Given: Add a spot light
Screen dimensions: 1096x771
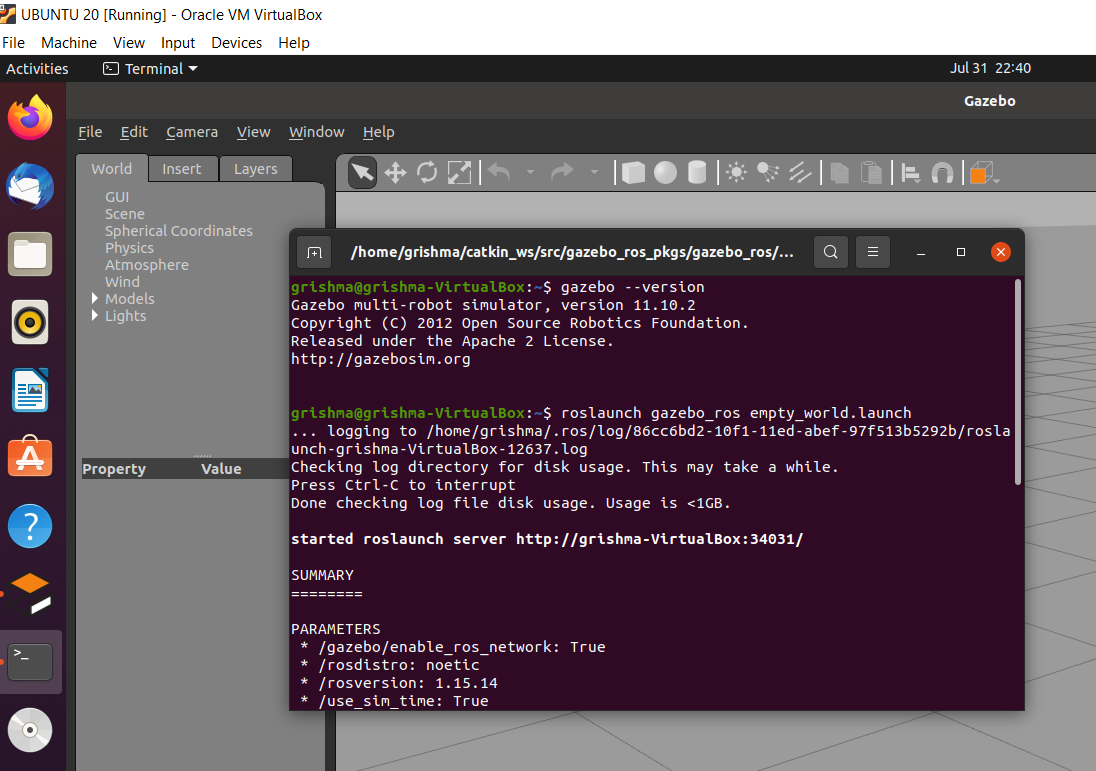Looking at the screenshot, I should 768,172.
